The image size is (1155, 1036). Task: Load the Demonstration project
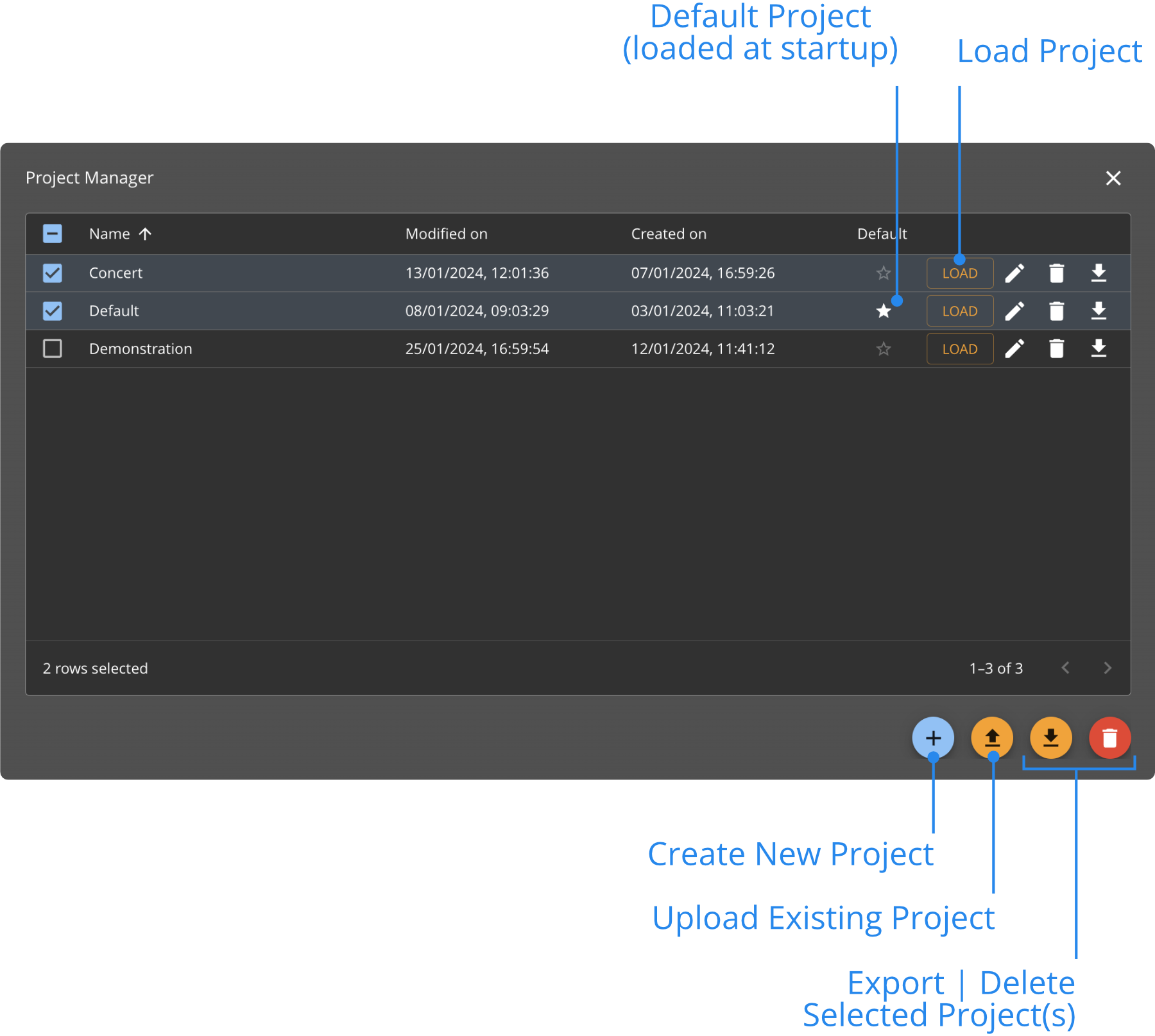(x=959, y=348)
